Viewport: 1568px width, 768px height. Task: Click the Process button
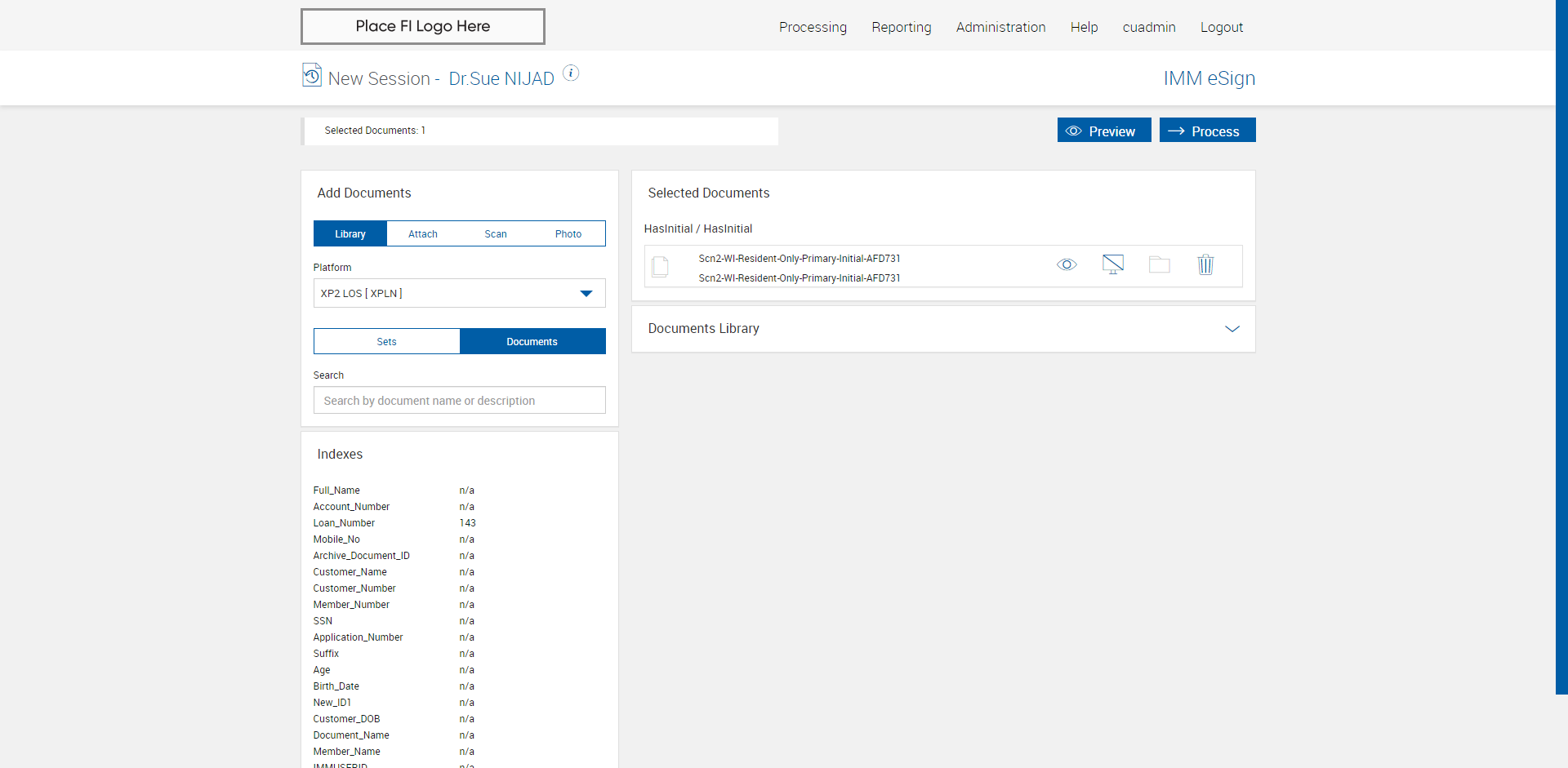(x=1207, y=131)
